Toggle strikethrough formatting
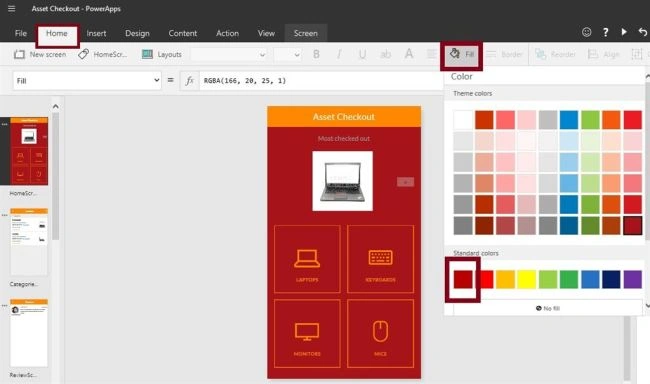 click(x=386, y=54)
